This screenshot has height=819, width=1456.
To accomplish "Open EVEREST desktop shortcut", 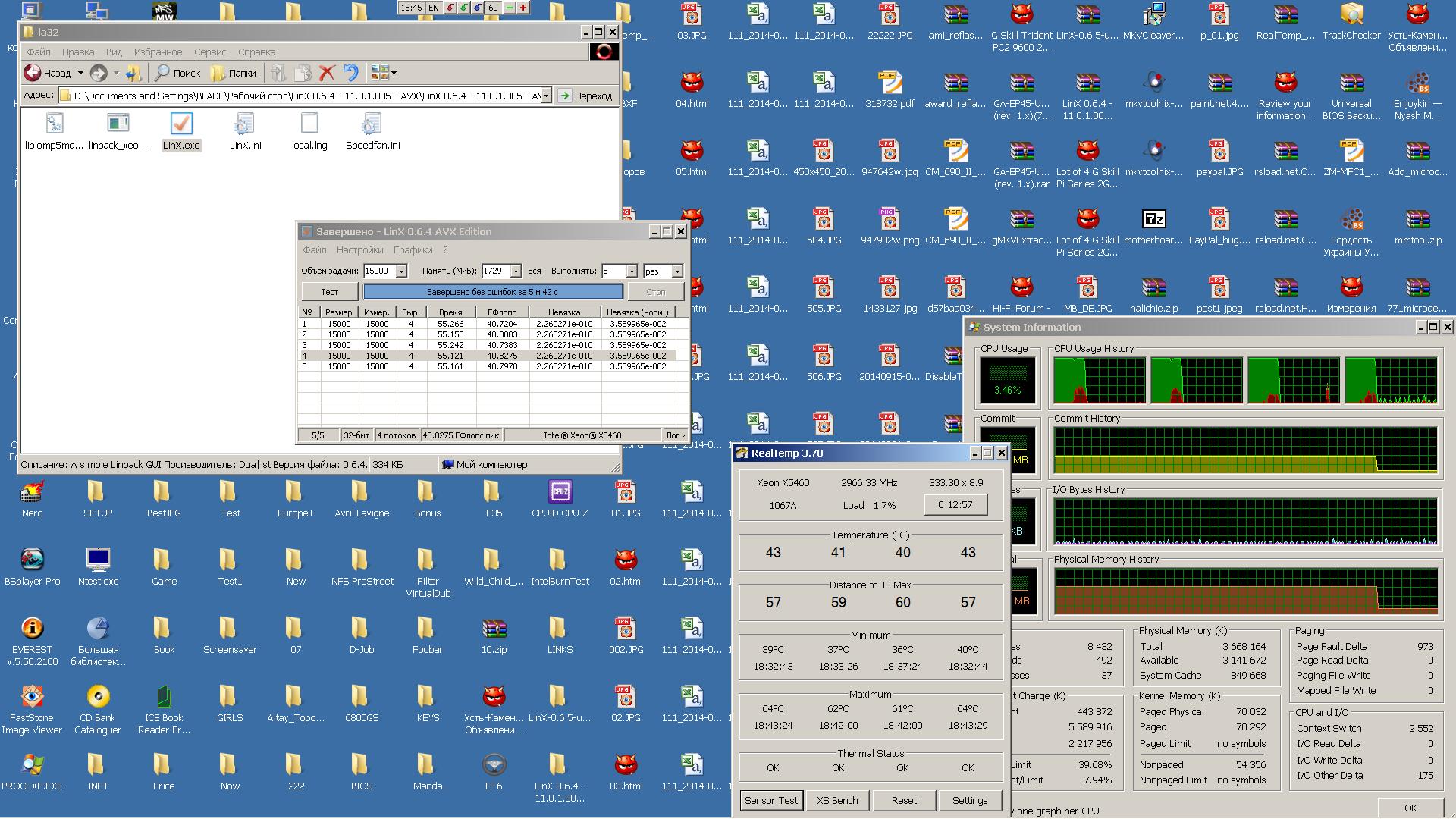I will [32, 629].
